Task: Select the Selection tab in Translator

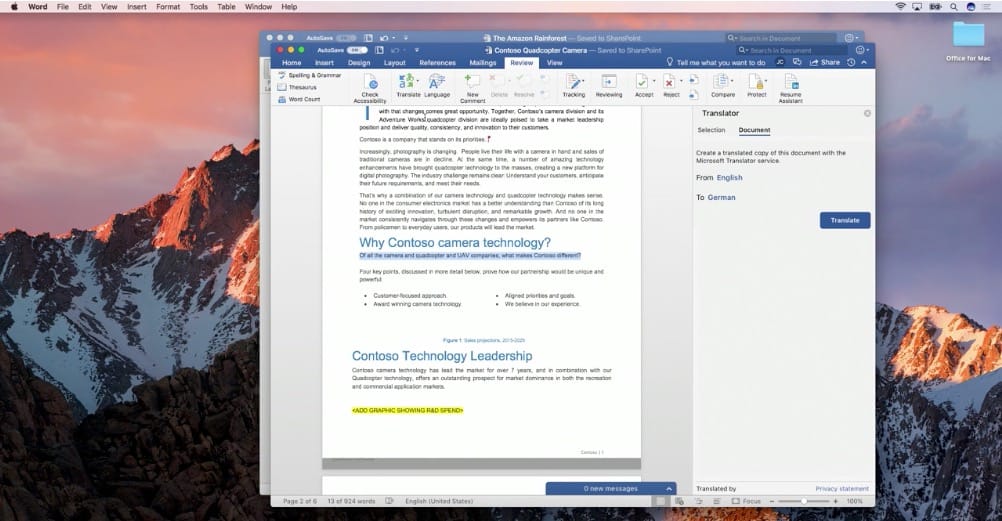Action: pyautogui.click(x=711, y=130)
